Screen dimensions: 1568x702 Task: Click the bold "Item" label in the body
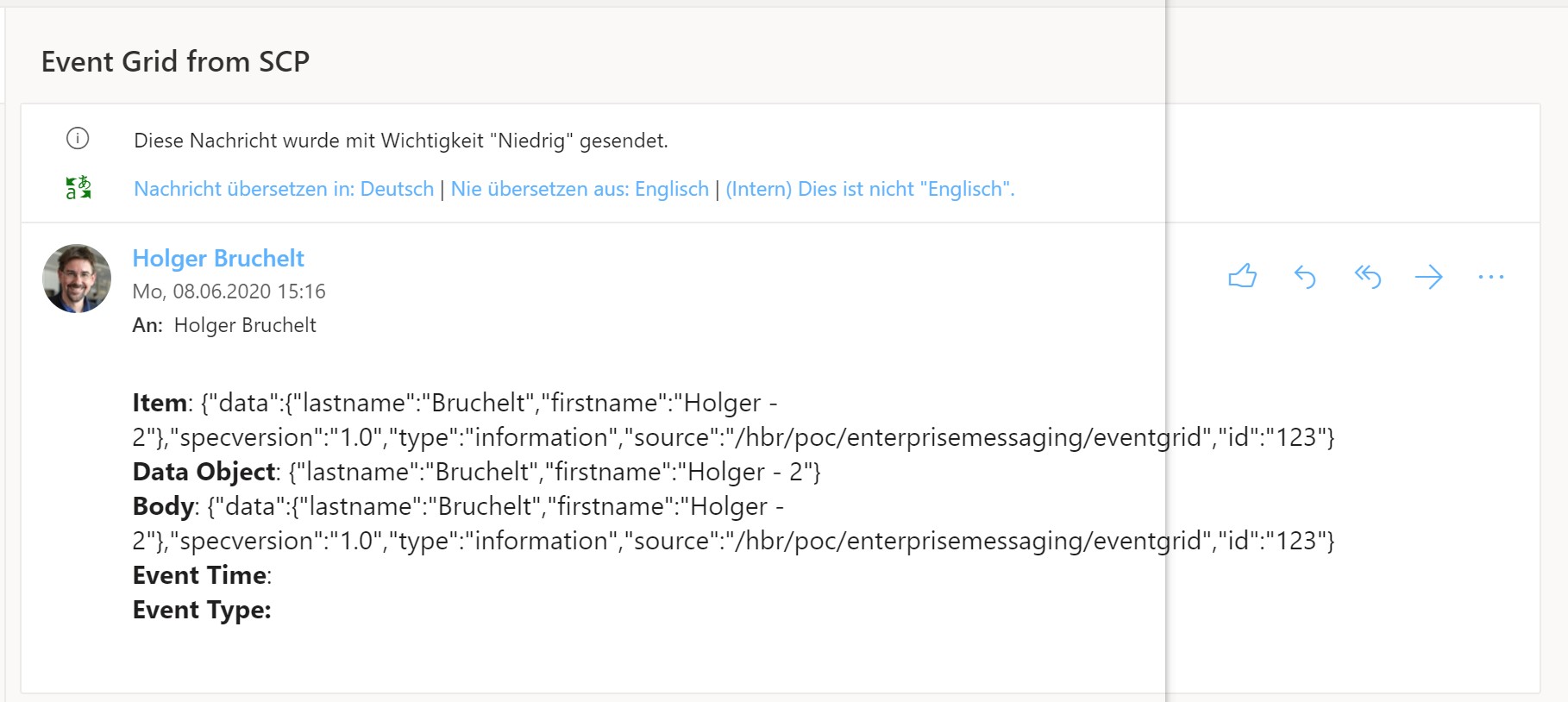(x=160, y=403)
